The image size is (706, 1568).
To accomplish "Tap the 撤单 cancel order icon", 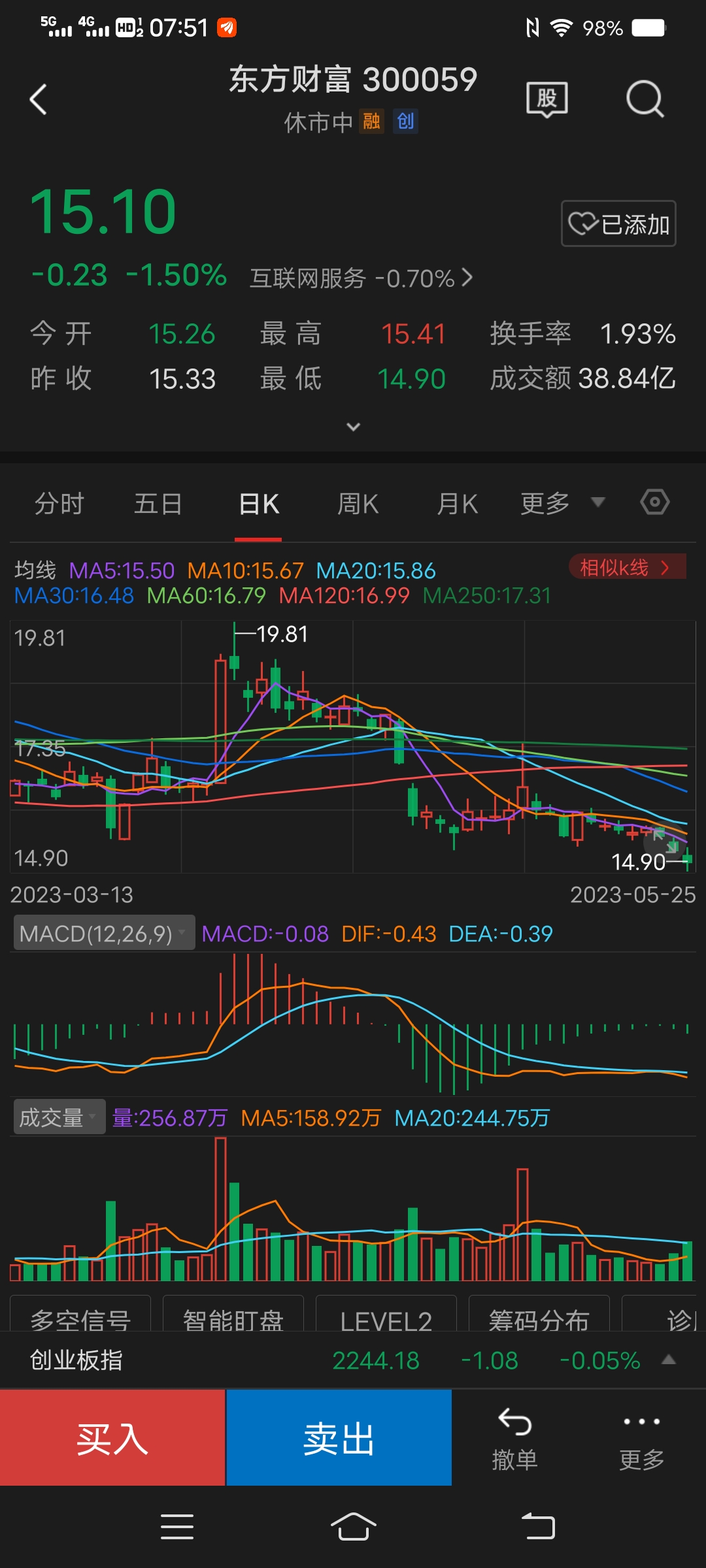I will tap(515, 1440).
